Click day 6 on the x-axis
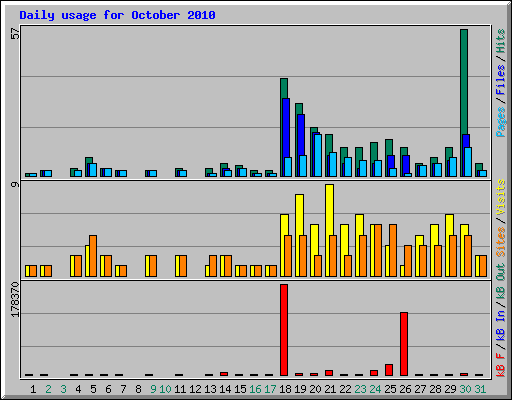 click(108, 389)
